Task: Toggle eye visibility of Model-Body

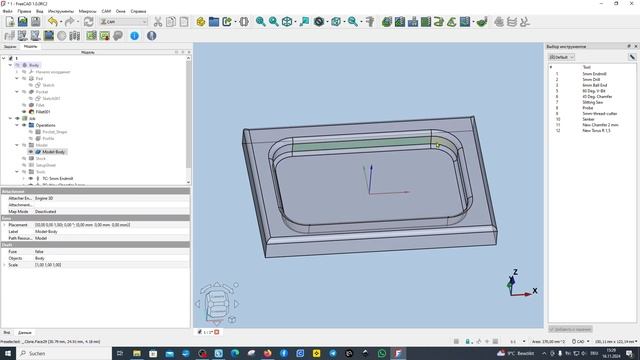Action: point(31,152)
